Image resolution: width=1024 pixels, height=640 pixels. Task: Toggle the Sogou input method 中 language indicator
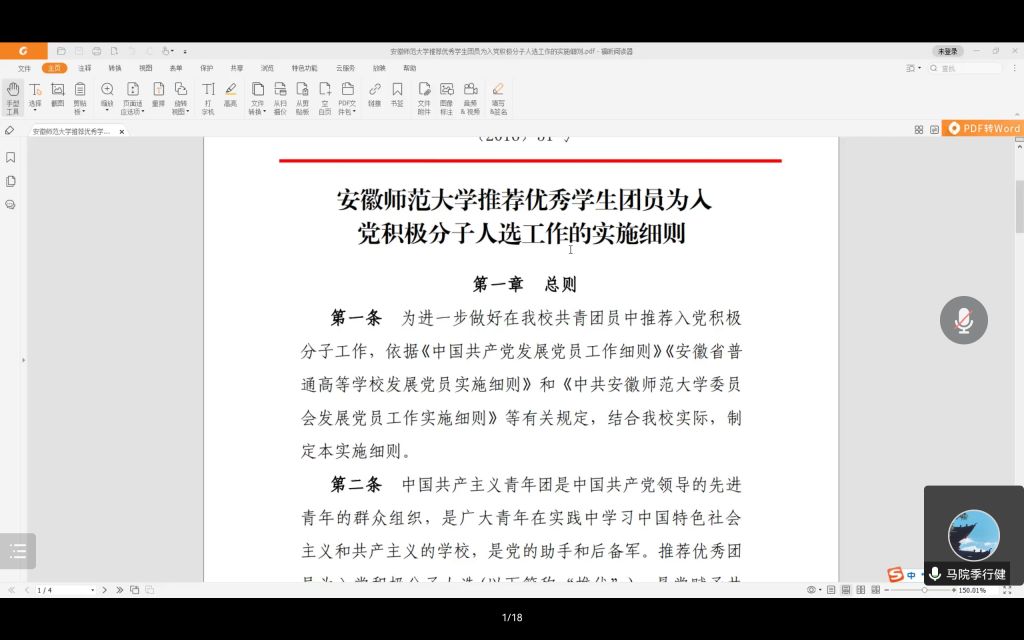point(911,575)
